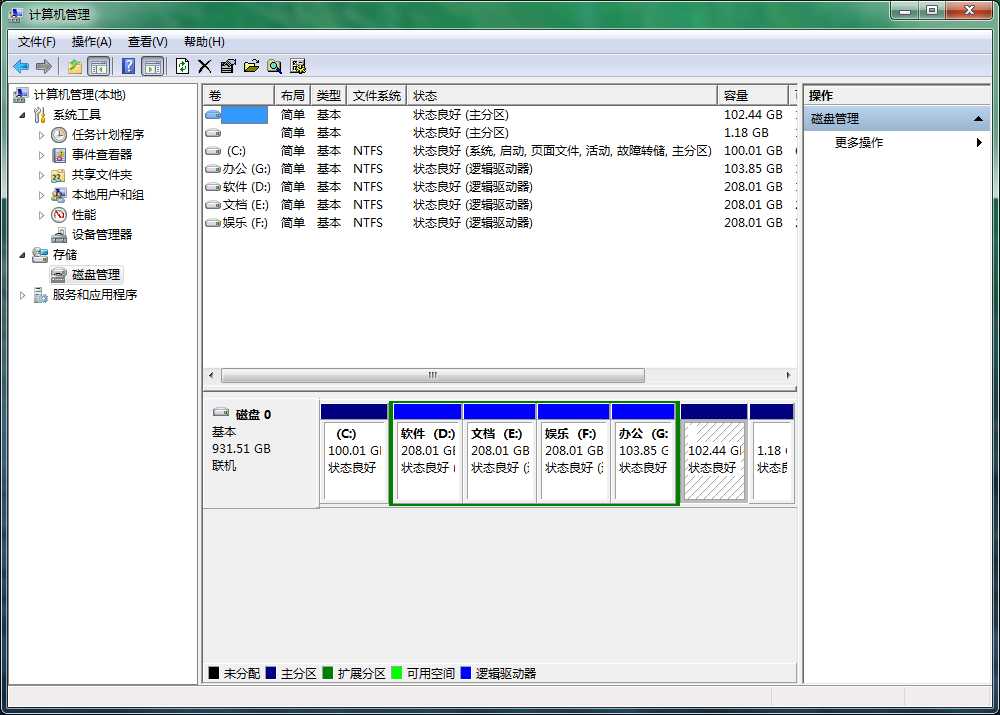Toggle the Show/Hide Console Tree icon
The width and height of the screenshot is (1000, 715).
[98, 66]
